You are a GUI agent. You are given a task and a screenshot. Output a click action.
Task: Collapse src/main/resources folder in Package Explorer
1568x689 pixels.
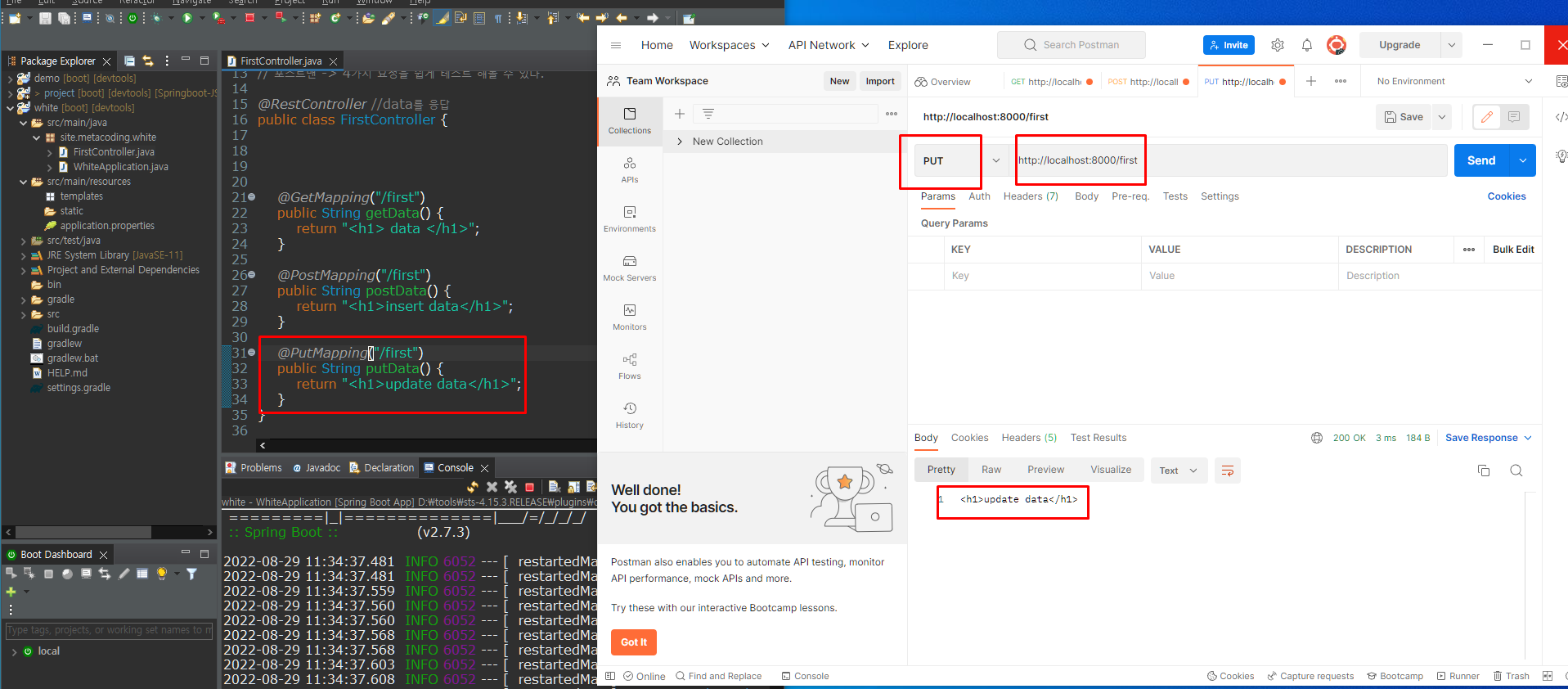click(24, 182)
